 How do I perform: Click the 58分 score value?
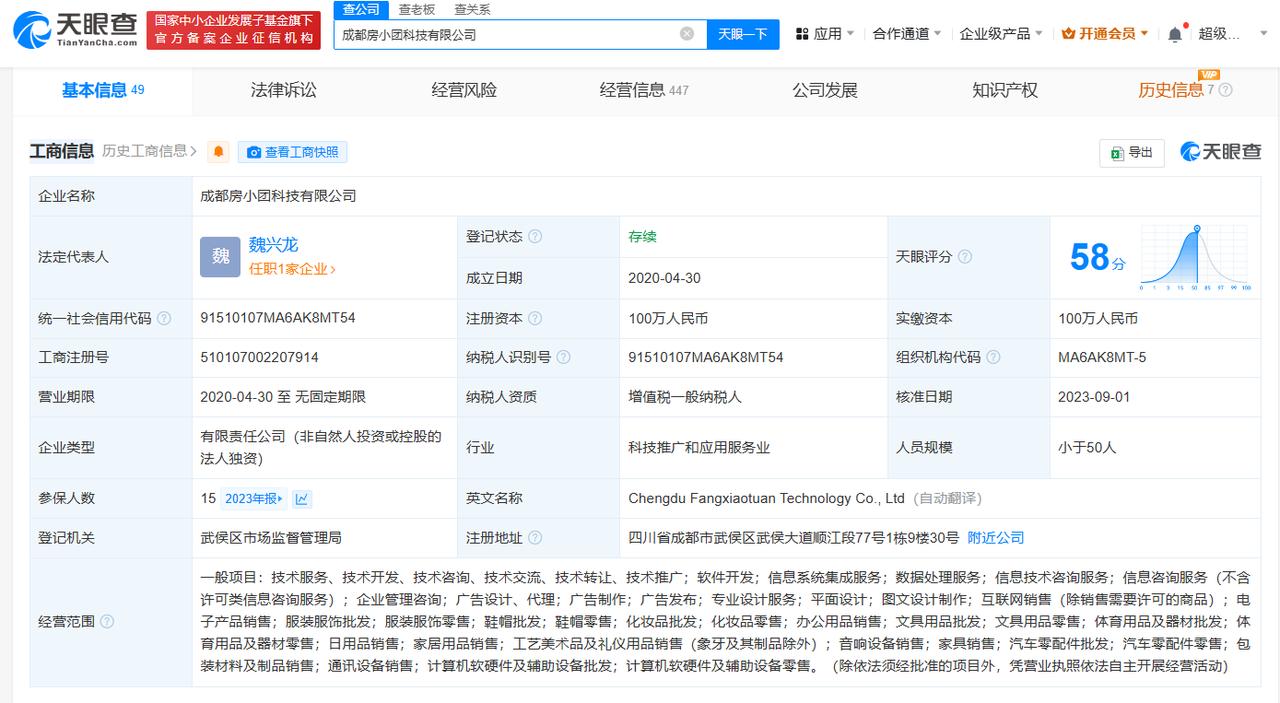click(1097, 258)
